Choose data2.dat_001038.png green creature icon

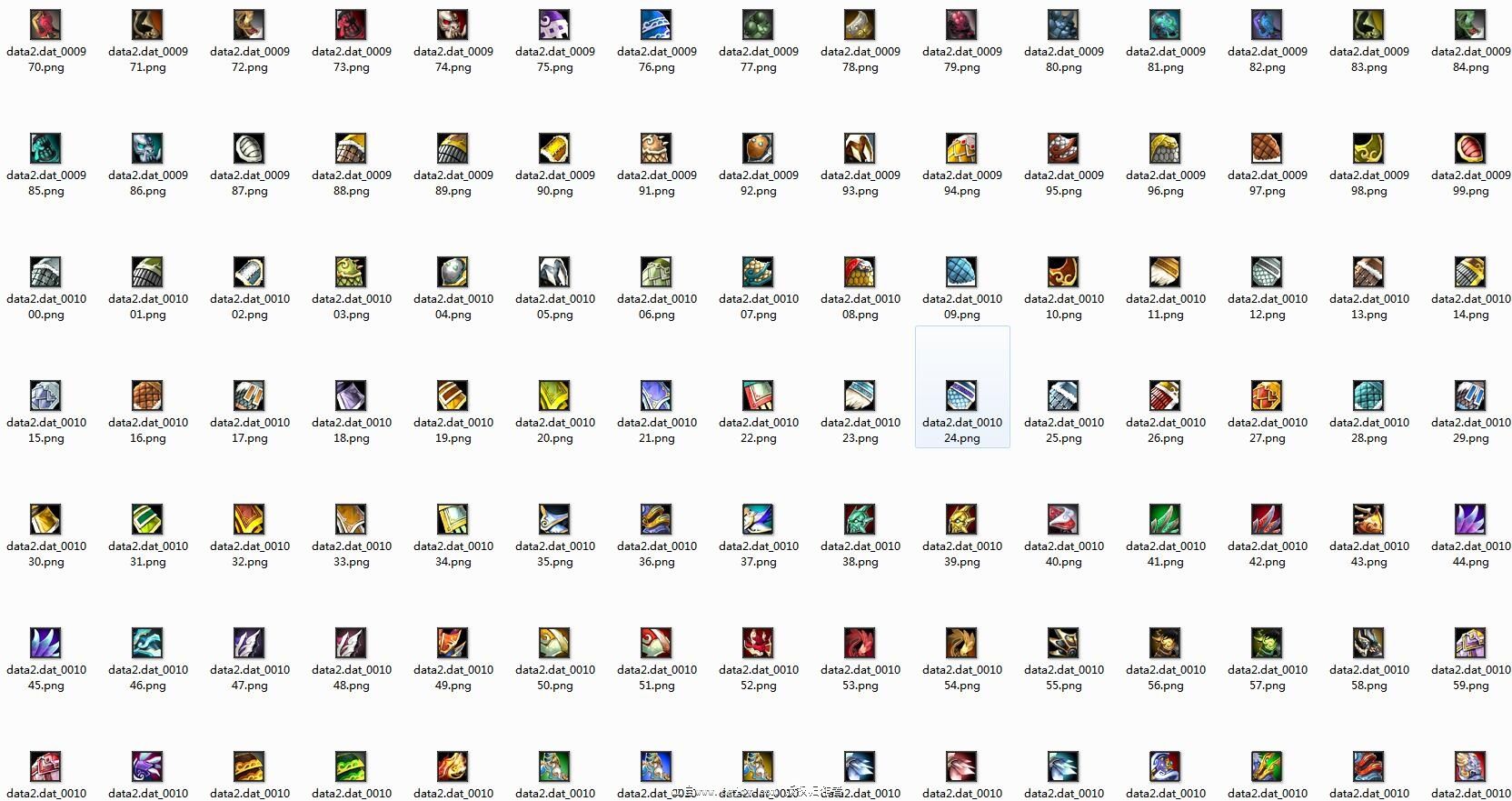click(860, 519)
